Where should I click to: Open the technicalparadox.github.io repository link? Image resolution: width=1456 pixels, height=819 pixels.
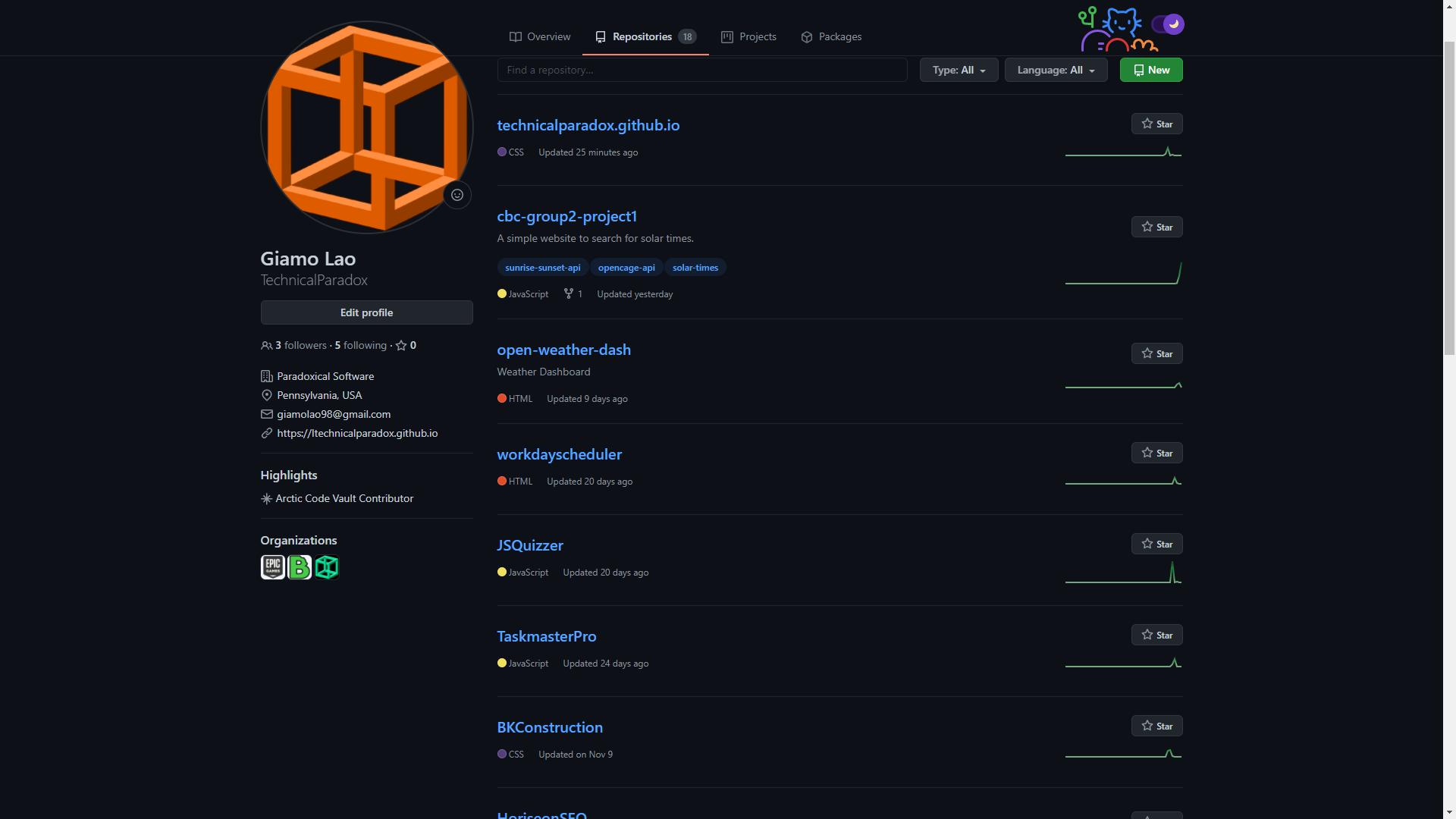[x=588, y=125]
